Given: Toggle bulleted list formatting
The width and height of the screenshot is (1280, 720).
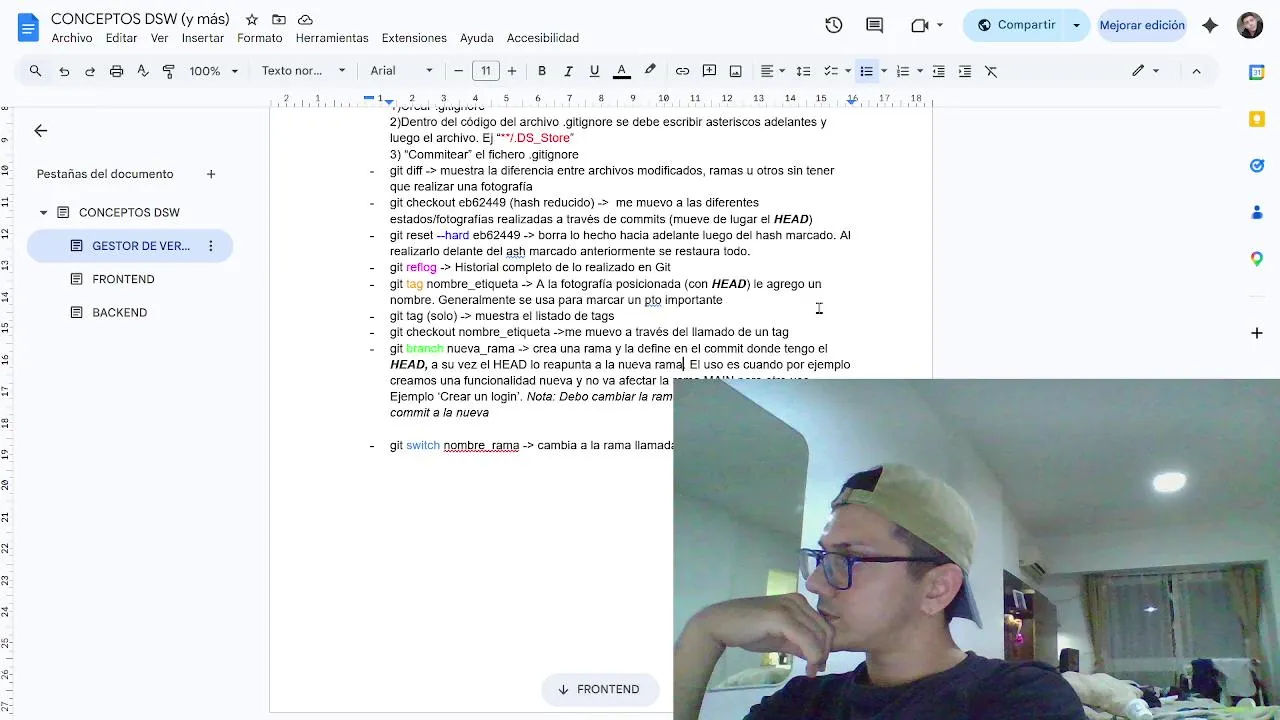Looking at the screenshot, I should (866, 71).
